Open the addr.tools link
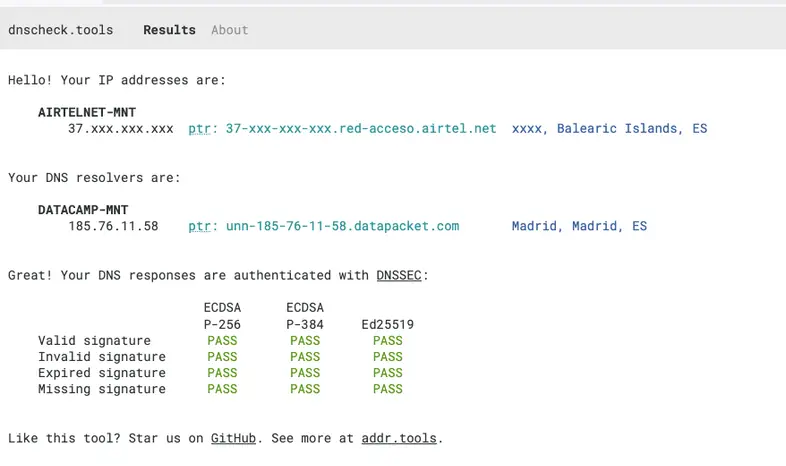Screen dimensions: 786x466 click(x=399, y=438)
